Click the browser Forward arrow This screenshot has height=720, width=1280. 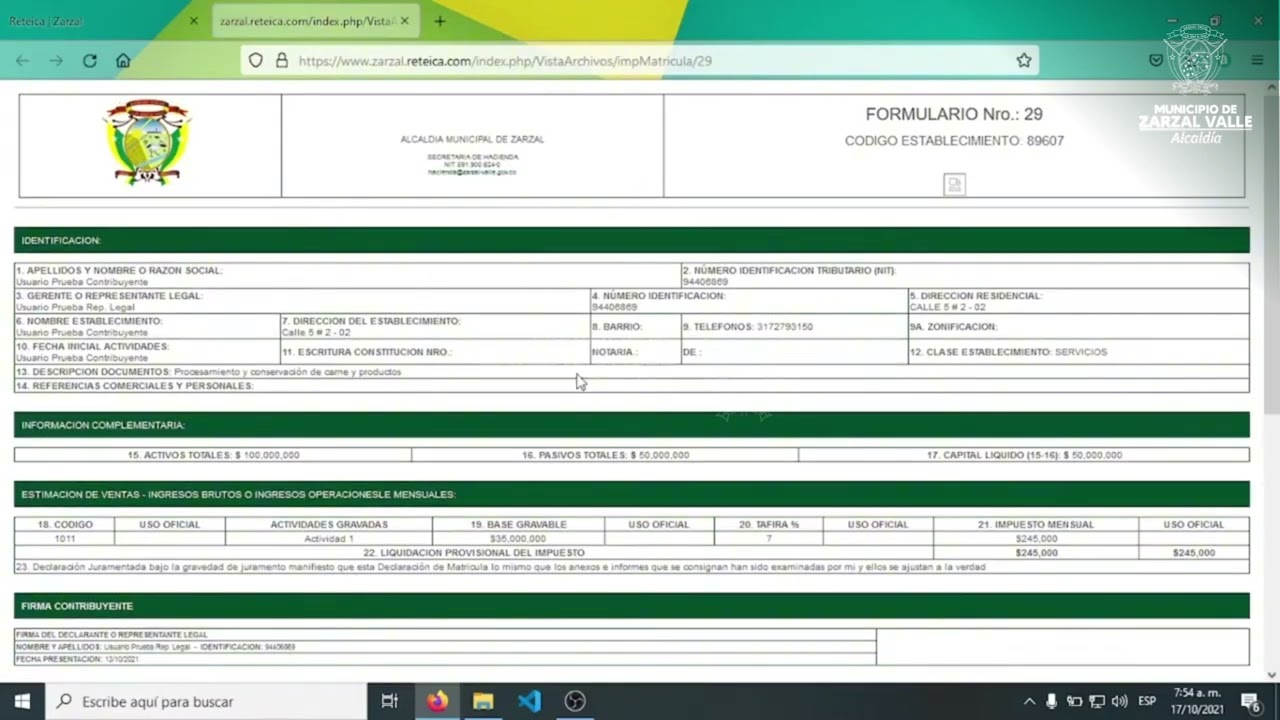coord(56,61)
